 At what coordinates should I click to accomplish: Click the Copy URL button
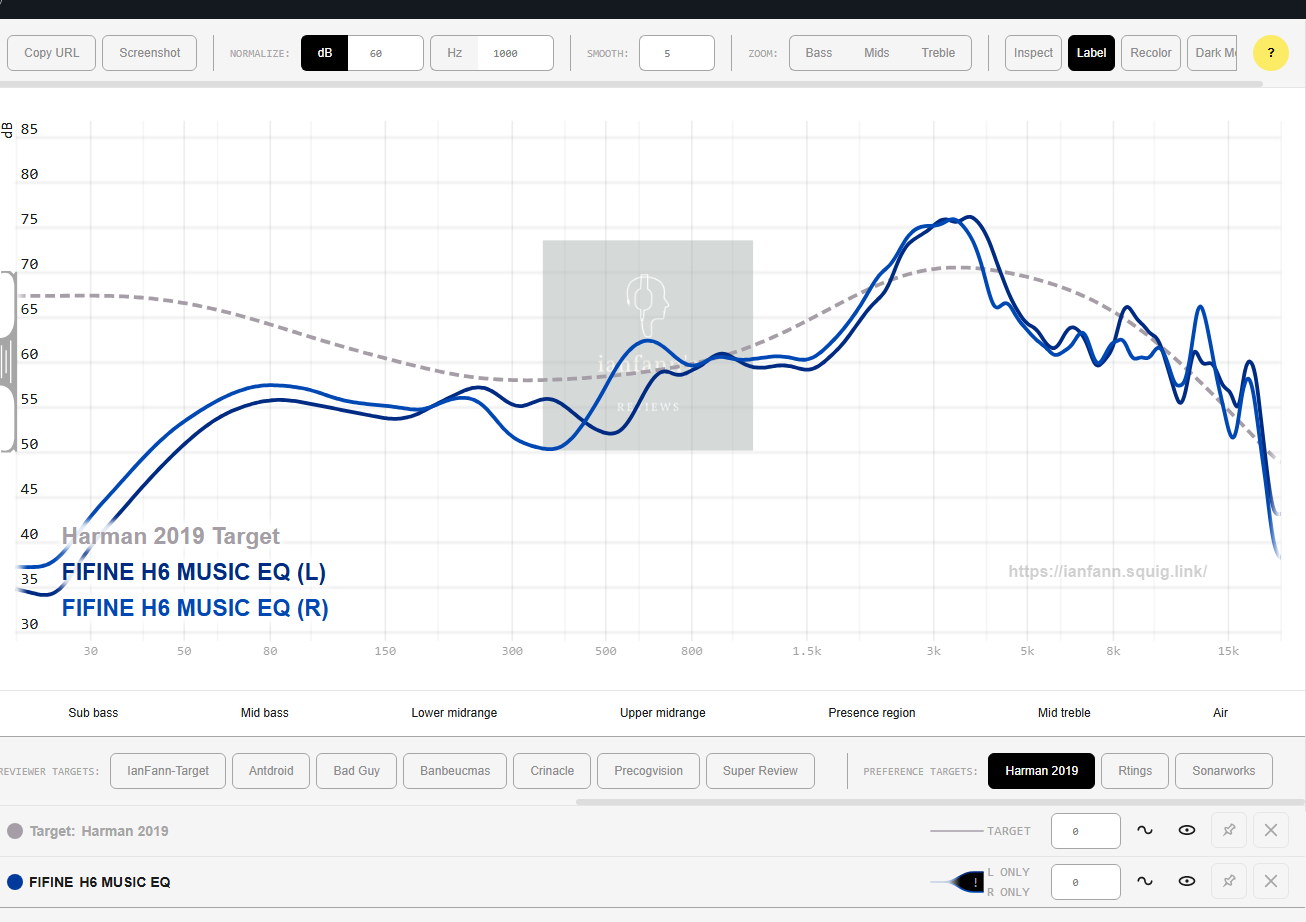click(52, 53)
